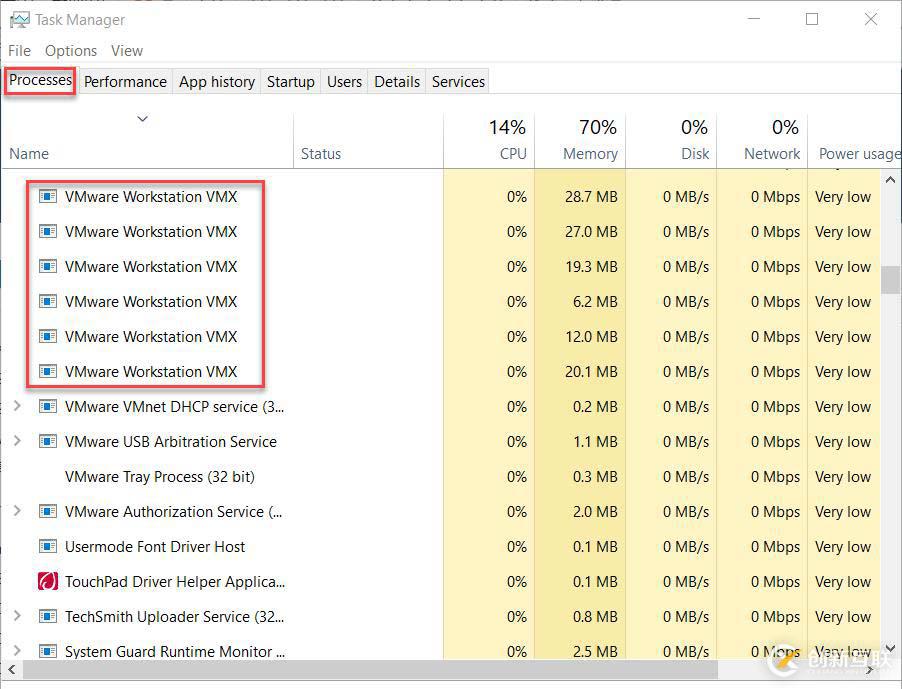Expand the System Guard Runtime Monitor group
This screenshot has width=902, height=689.
coord(17,650)
